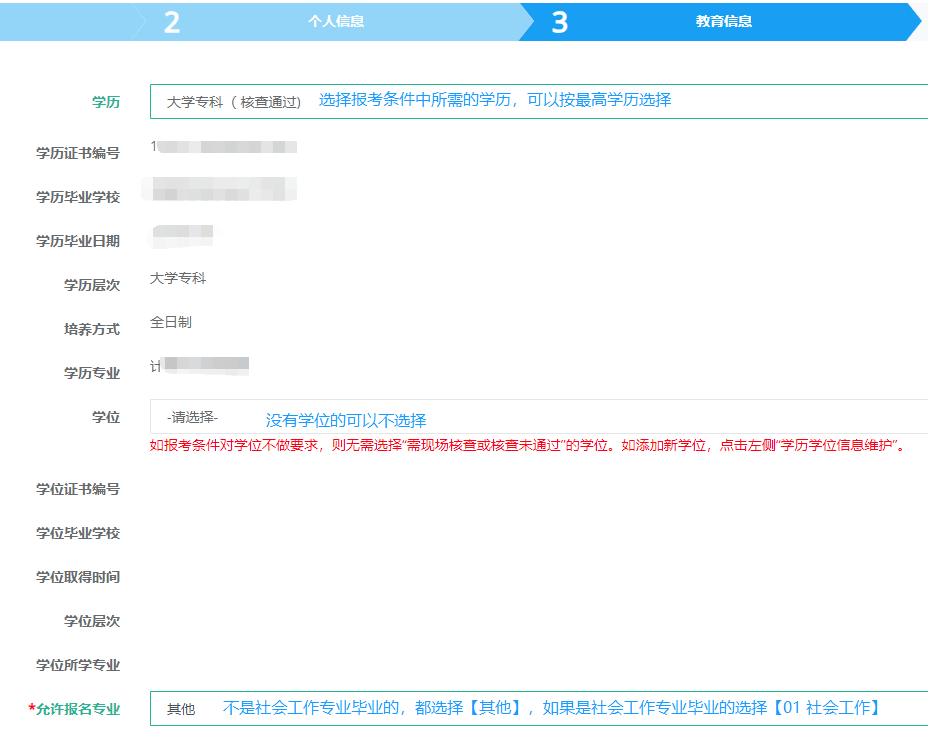Click the 学位证书编号 field label
928x729 pixels.
point(78,489)
